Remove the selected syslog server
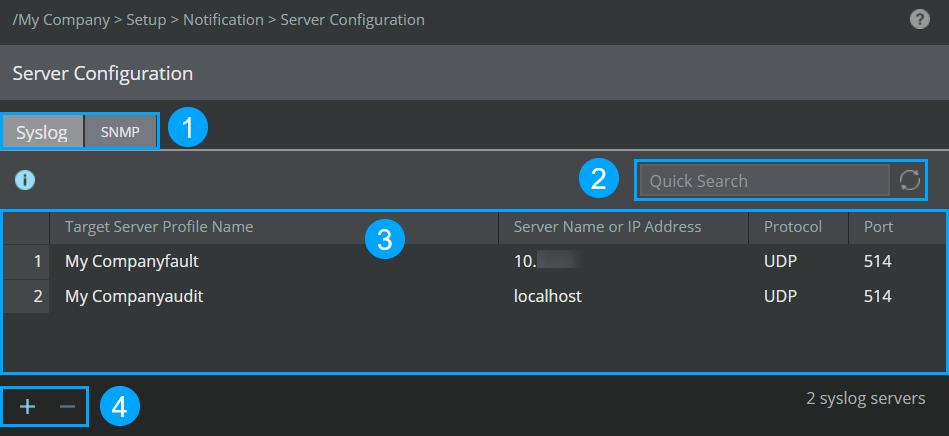Screen dimensions: 949x436 pyautogui.click(x=67, y=406)
